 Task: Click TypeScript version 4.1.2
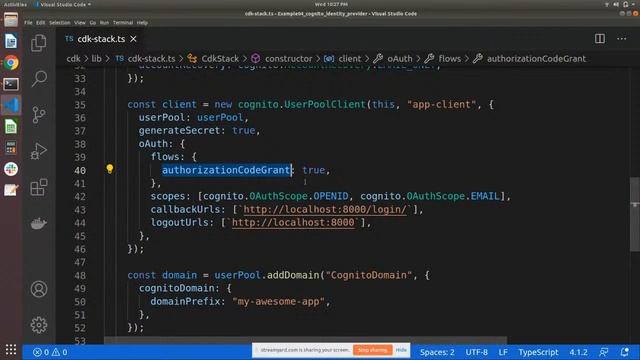[x=578, y=352]
